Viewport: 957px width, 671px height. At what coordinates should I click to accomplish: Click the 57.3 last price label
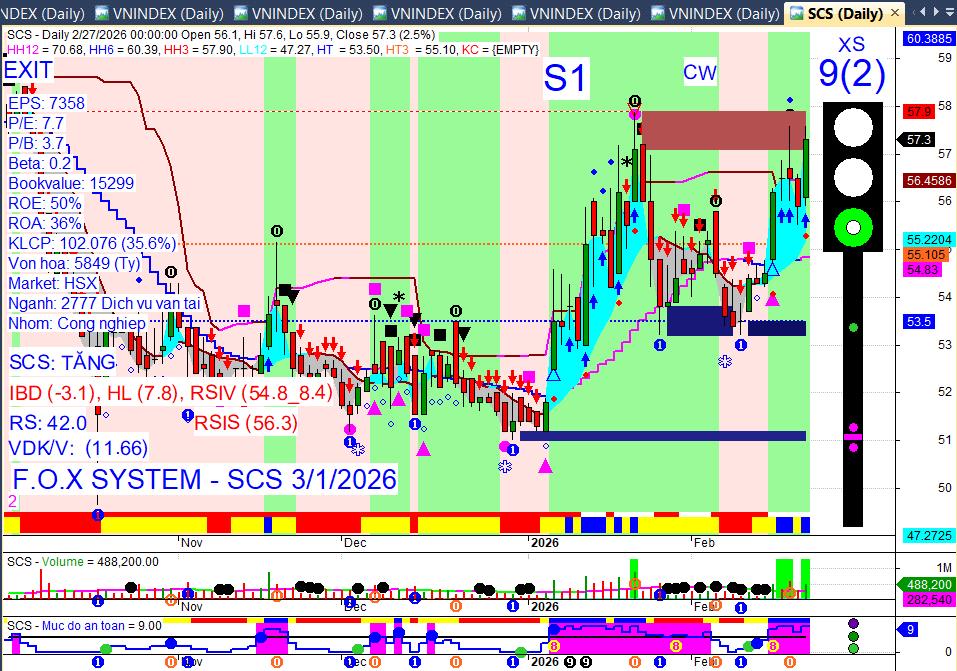pos(917,140)
